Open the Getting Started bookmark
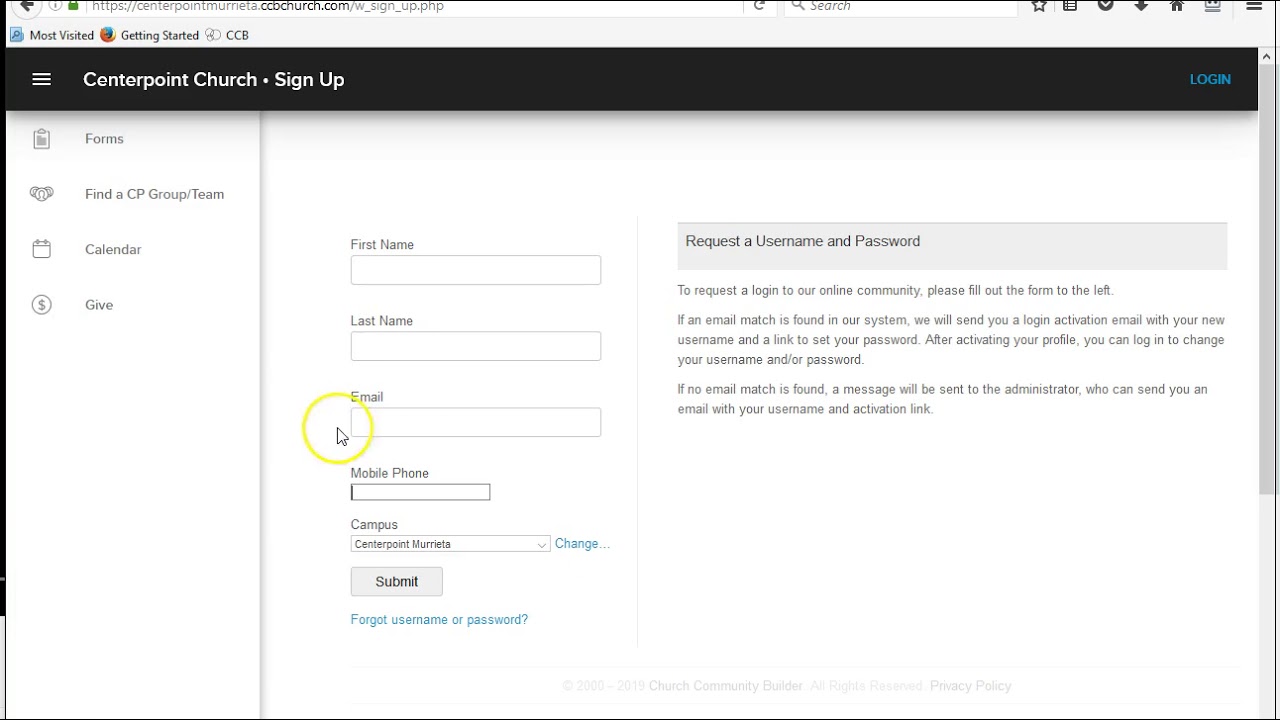Image resolution: width=1280 pixels, height=720 pixels. 150,35
